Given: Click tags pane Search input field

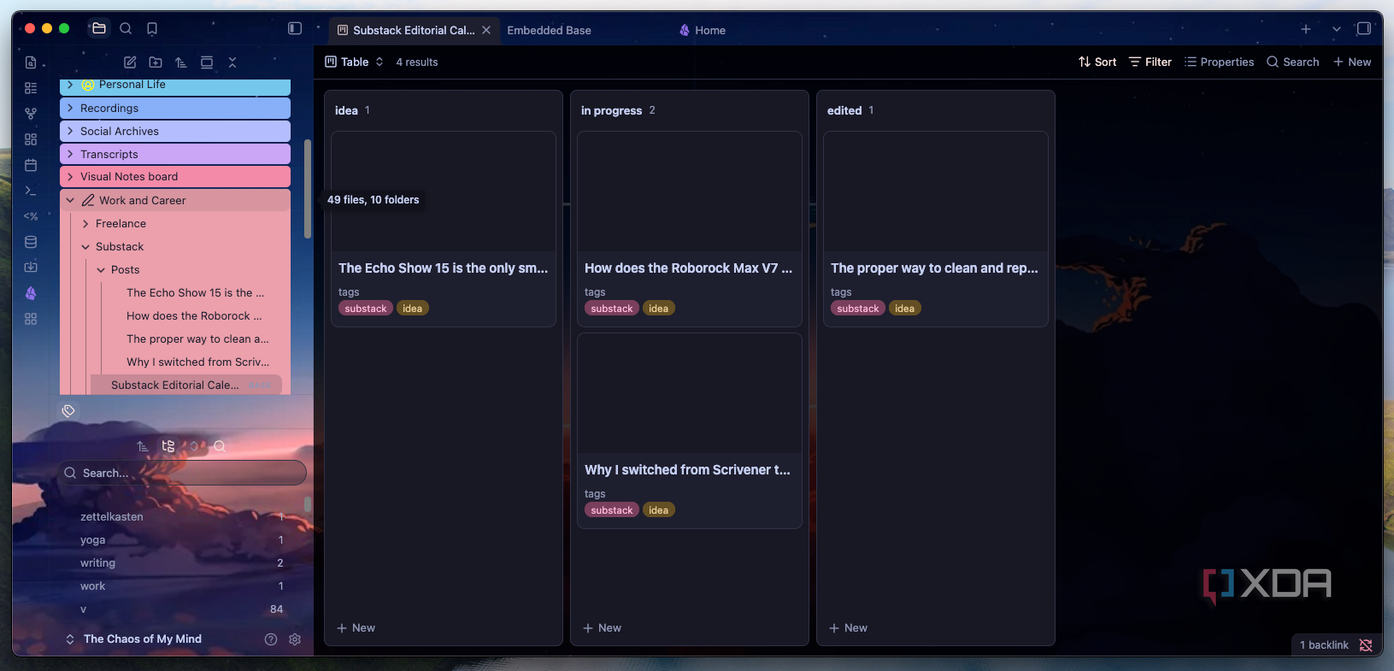Looking at the screenshot, I should [x=182, y=473].
